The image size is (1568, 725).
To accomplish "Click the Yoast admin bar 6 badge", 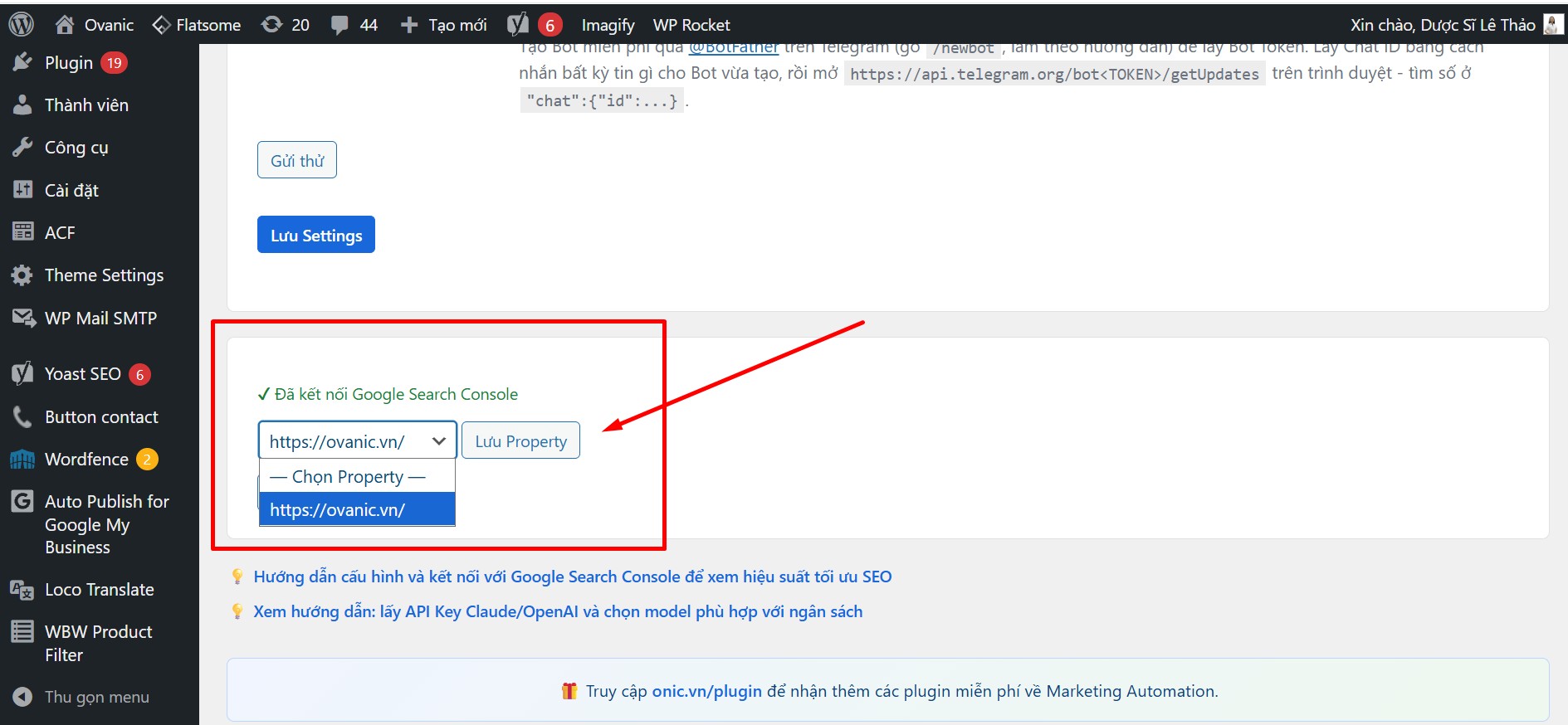I will [x=550, y=25].
